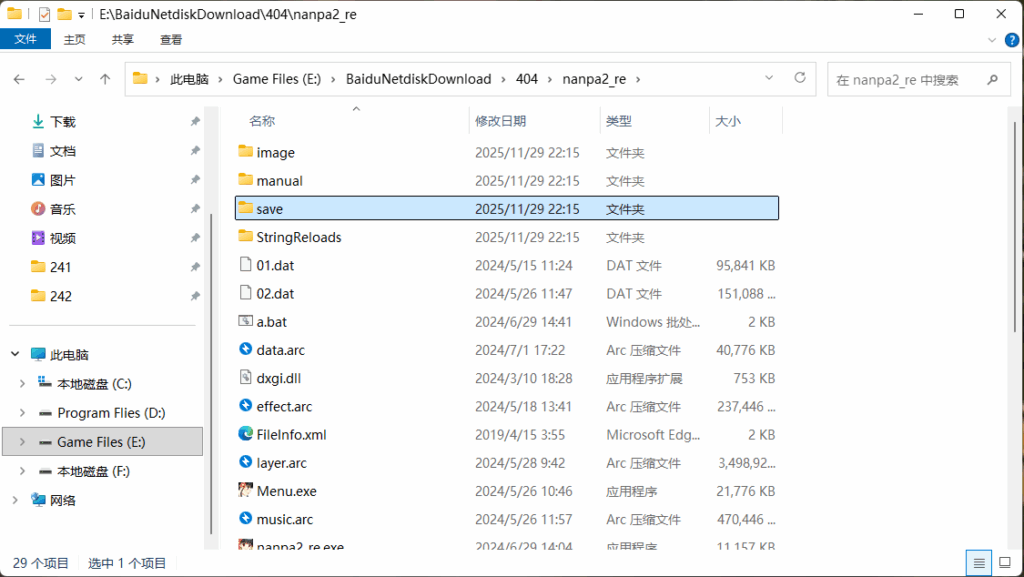The height and width of the screenshot is (577, 1024).
Task: Click the a.bat batch file icon
Action: click(x=246, y=320)
